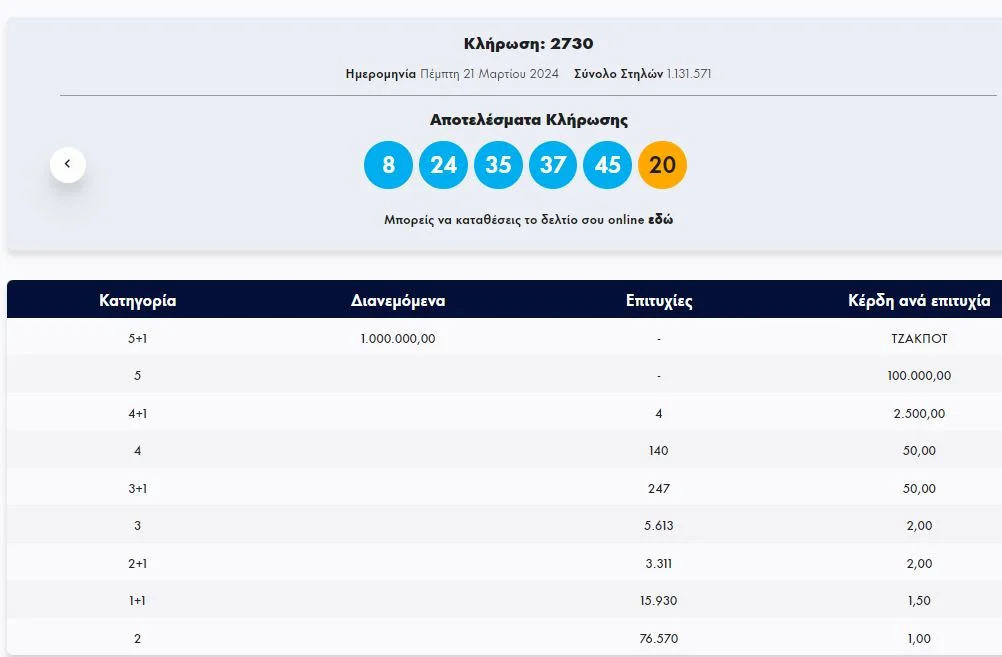Select the blue ball number 24

tap(443, 165)
